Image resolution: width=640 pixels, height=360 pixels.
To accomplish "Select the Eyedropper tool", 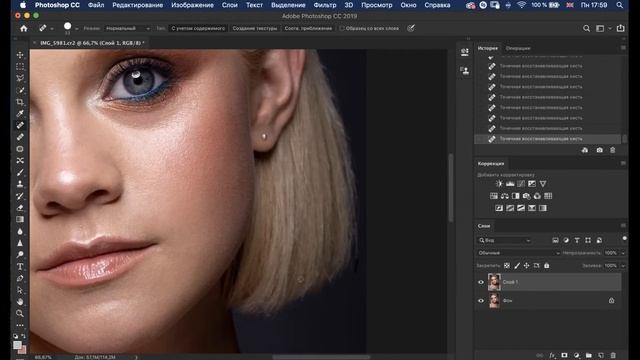I will [20, 113].
